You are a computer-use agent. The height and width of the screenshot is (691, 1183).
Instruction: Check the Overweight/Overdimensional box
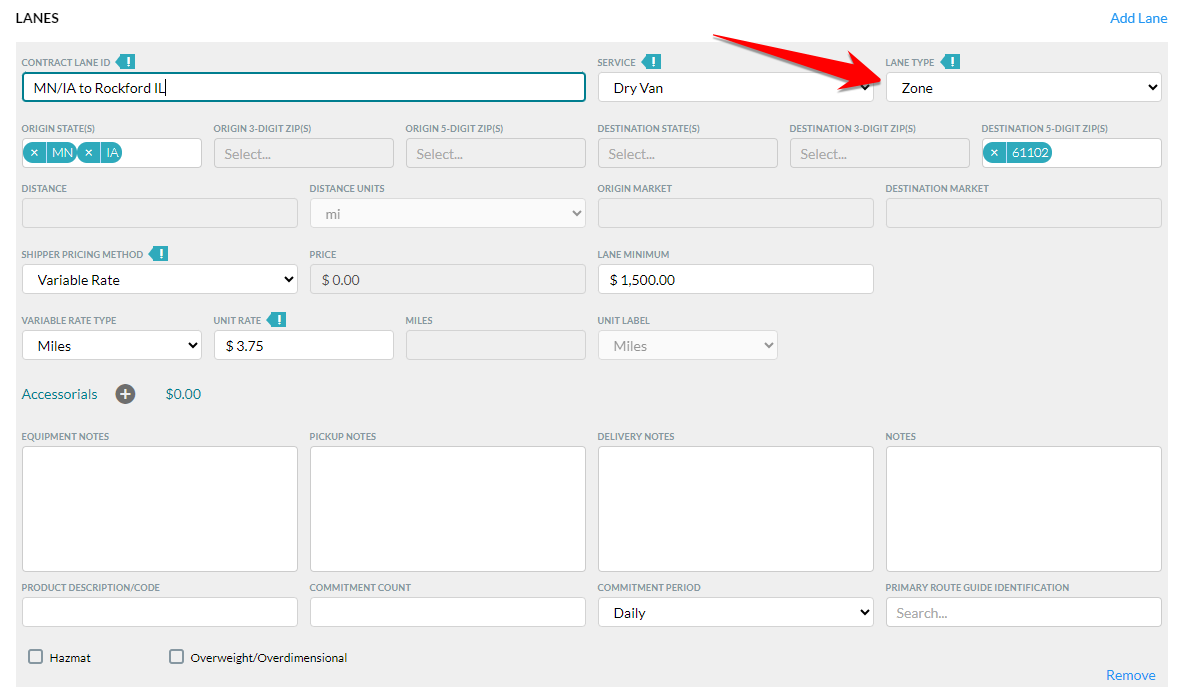pyautogui.click(x=177, y=657)
